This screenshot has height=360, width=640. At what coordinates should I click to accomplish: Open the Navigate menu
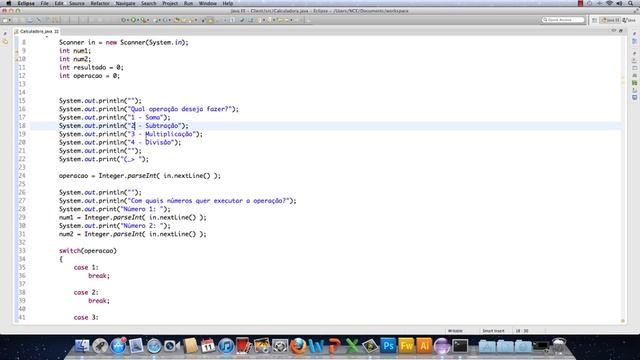(125, 3)
